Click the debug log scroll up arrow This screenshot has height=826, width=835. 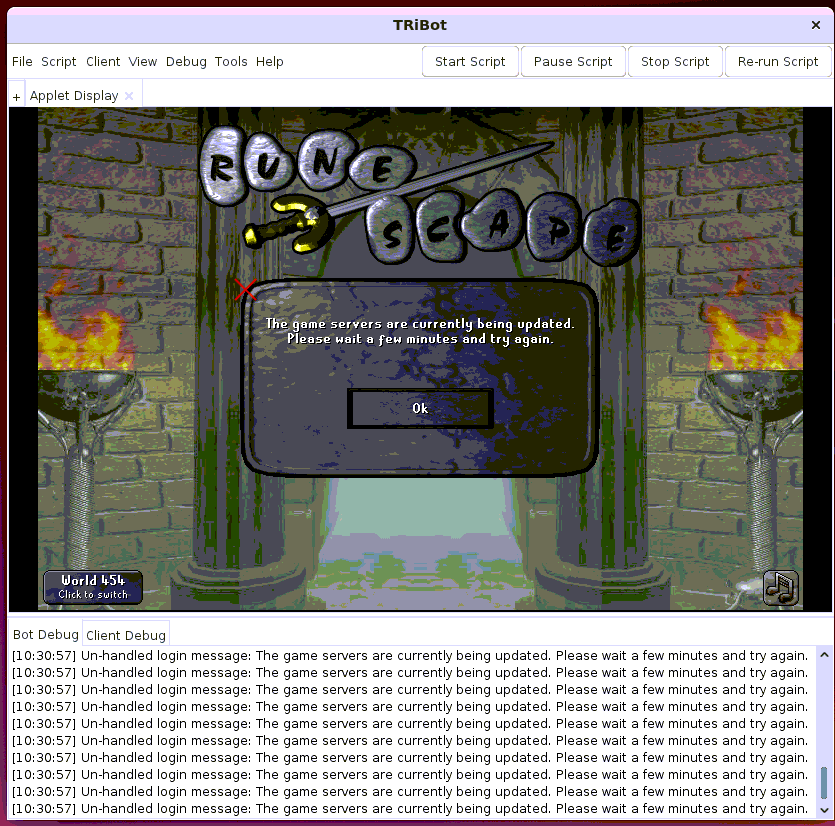(x=824, y=655)
